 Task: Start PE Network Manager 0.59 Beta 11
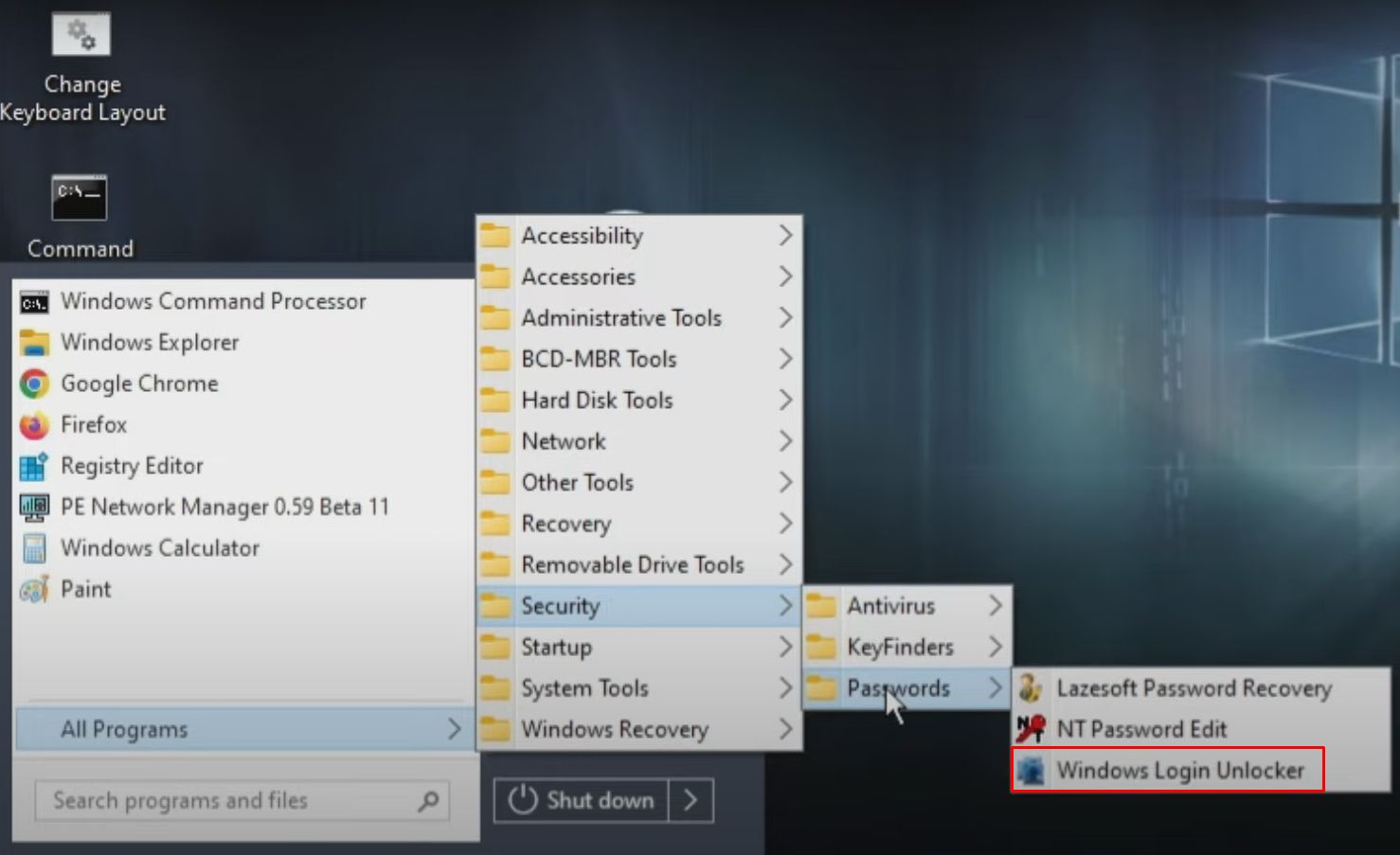click(224, 507)
